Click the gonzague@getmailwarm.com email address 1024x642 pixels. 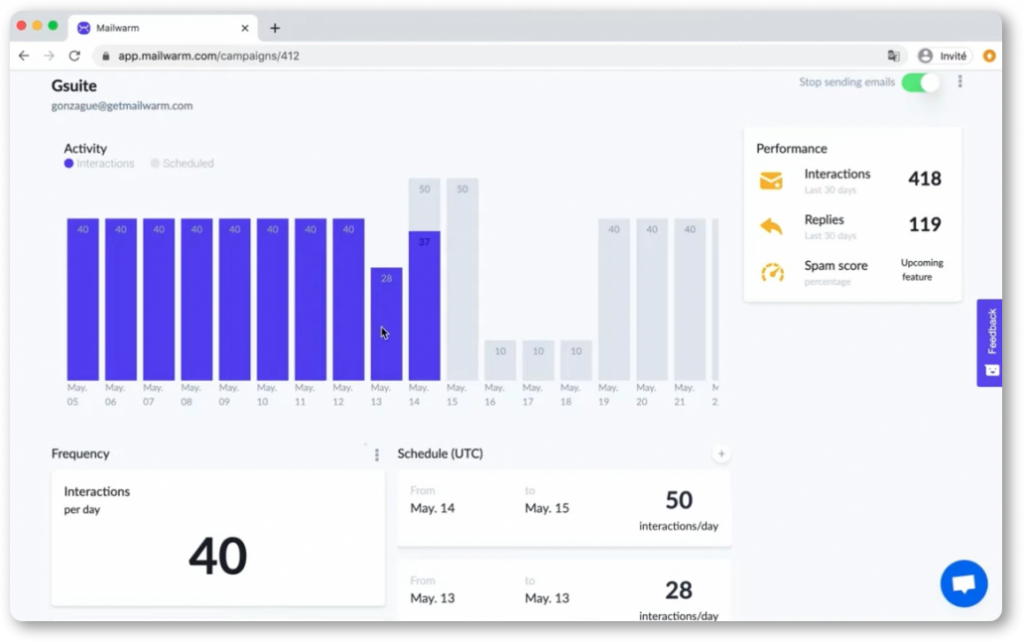(x=122, y=106)
